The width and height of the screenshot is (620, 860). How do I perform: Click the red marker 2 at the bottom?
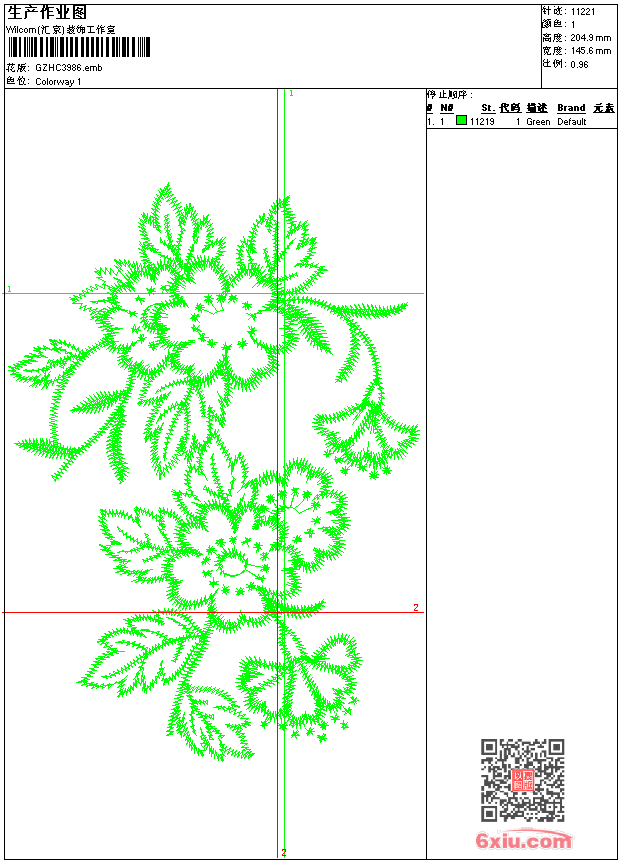[x=284, y=853]
